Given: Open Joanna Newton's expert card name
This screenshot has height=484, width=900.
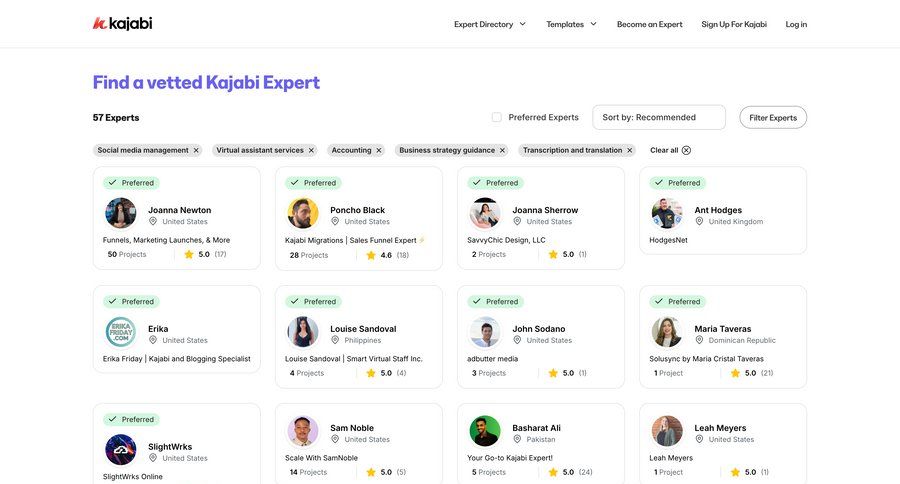Looking at the screenshot, I should (x=180, y=210).
